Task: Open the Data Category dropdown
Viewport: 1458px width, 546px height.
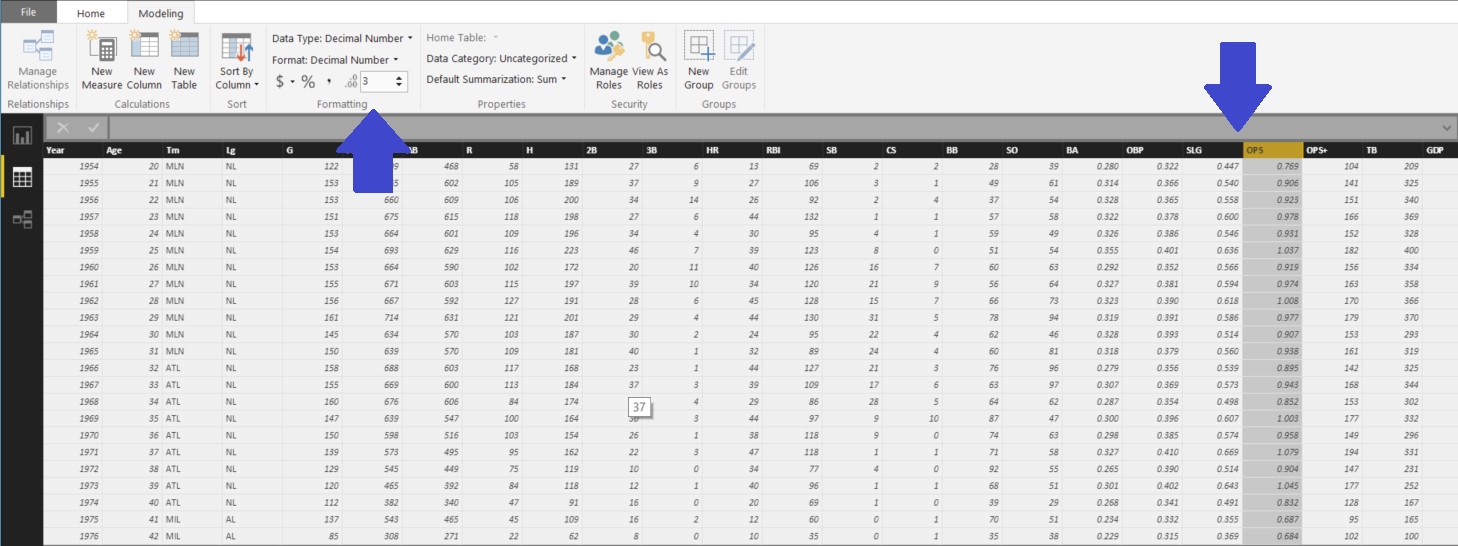Action: click(501, 59)
